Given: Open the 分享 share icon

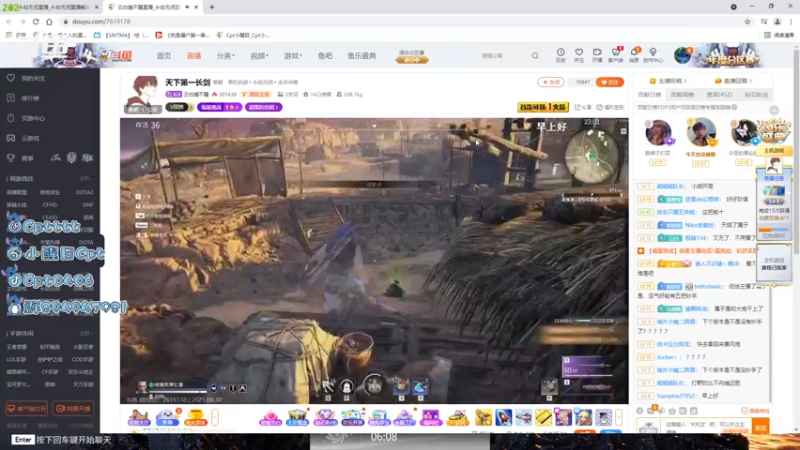Looking at the screenshot, I should (x=583, y=107).
